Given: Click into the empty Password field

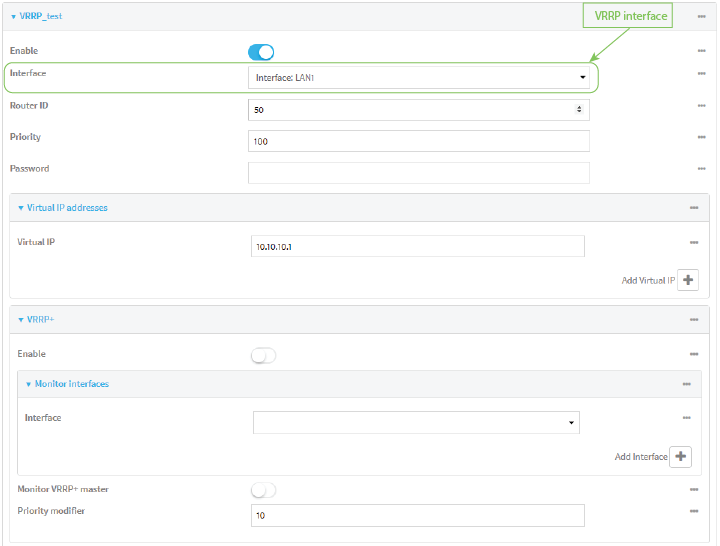Looking at the screenshot, I should (418, 173).
